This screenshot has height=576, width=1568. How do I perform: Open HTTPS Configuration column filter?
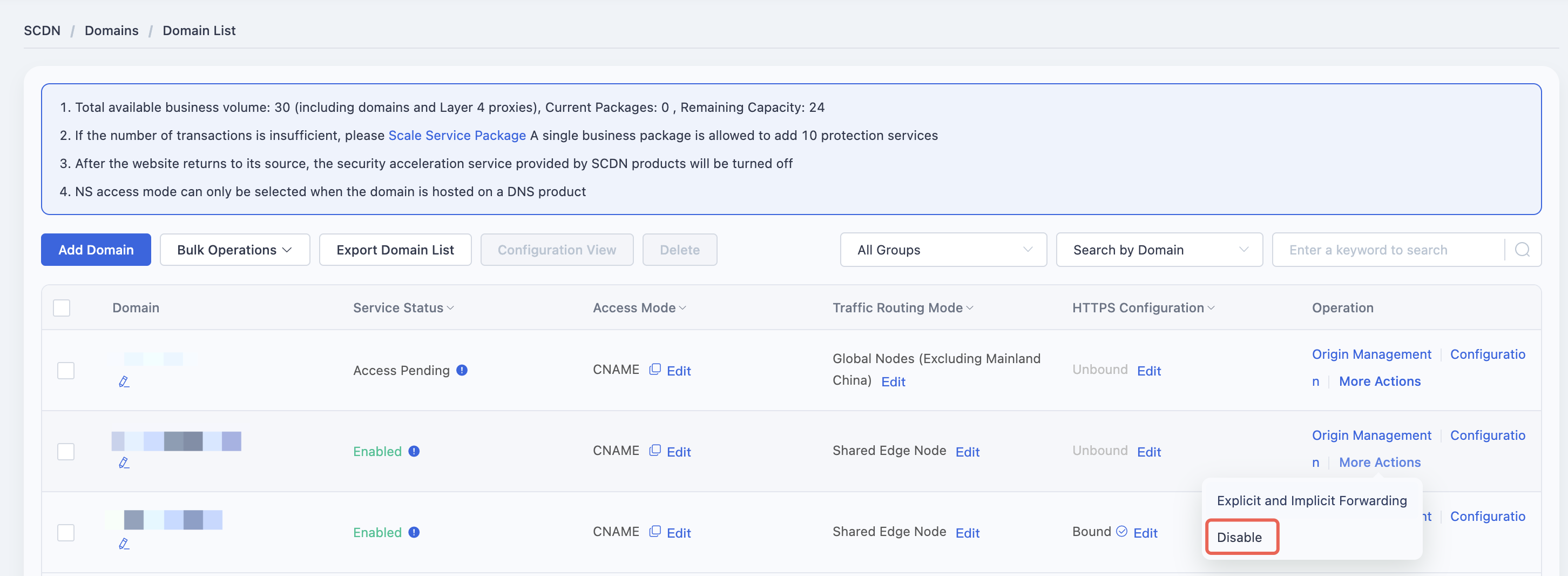1211,308
